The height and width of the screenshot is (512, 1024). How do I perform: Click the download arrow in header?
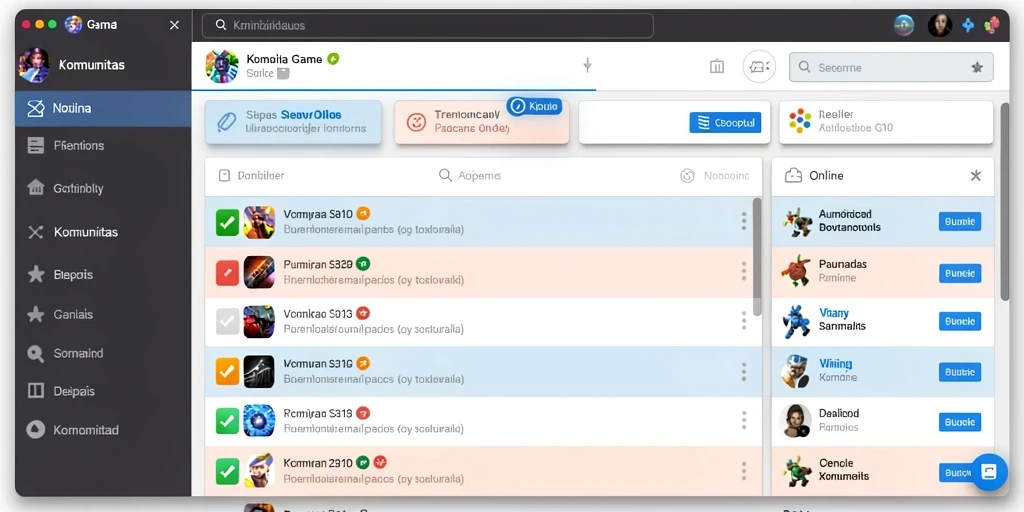click(x=587, y=65)
